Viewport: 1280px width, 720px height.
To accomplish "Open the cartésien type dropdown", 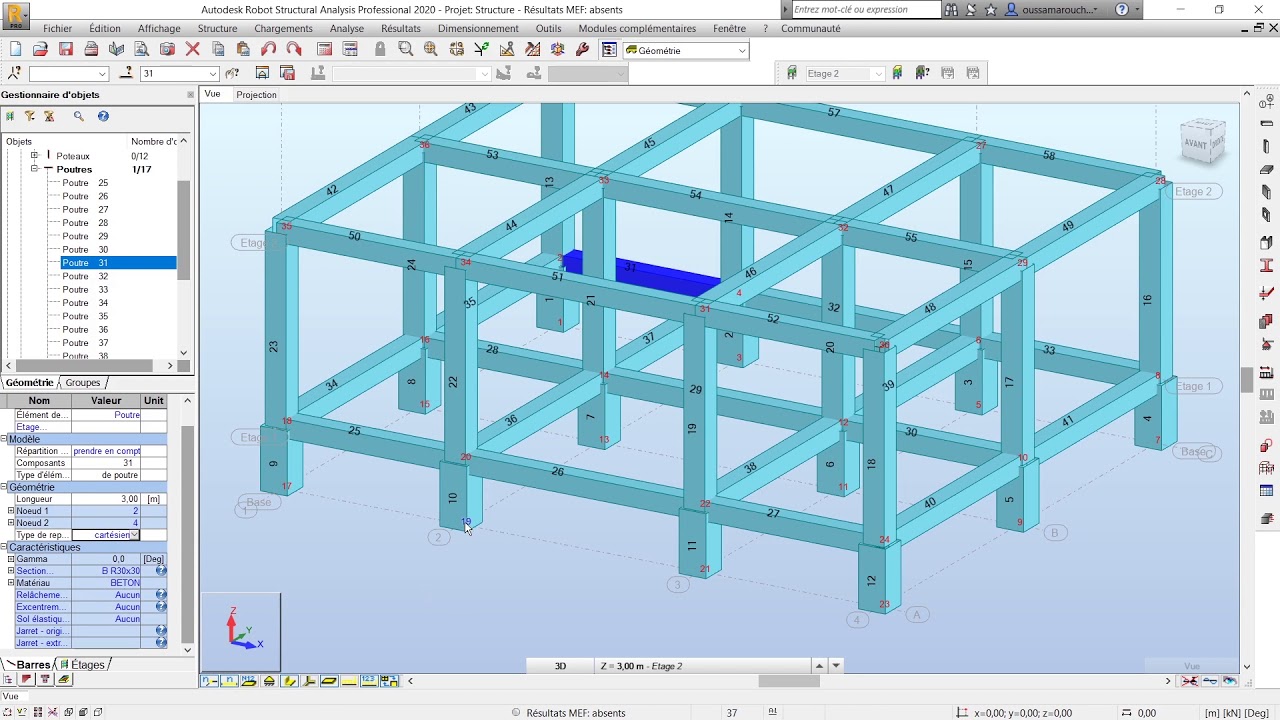I will tap(135, 535).
